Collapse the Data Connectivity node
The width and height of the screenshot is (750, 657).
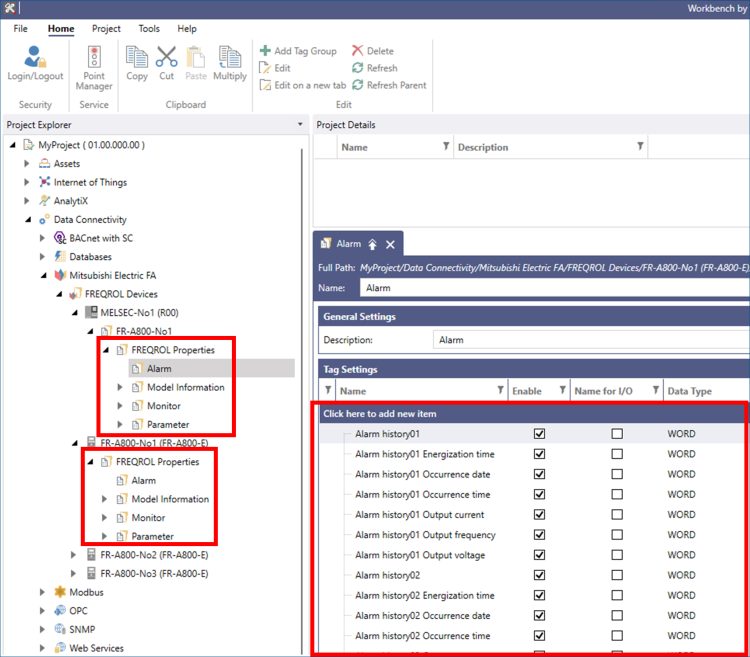coord(28,219)
